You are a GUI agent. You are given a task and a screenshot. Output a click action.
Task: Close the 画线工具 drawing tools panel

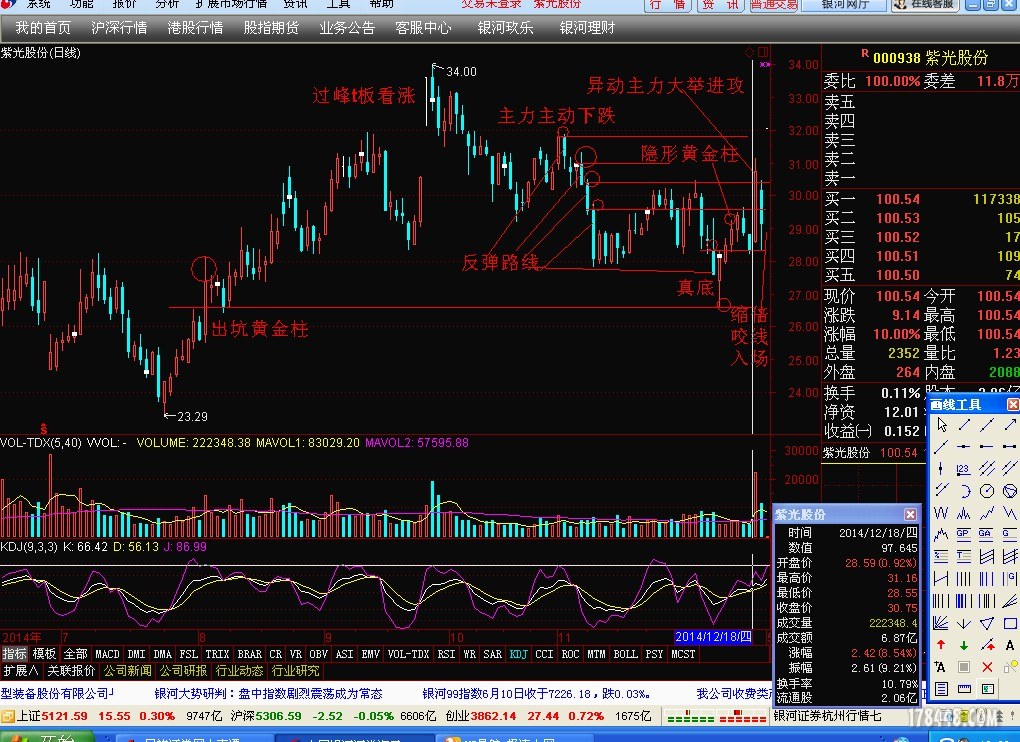coord(1012,404)
